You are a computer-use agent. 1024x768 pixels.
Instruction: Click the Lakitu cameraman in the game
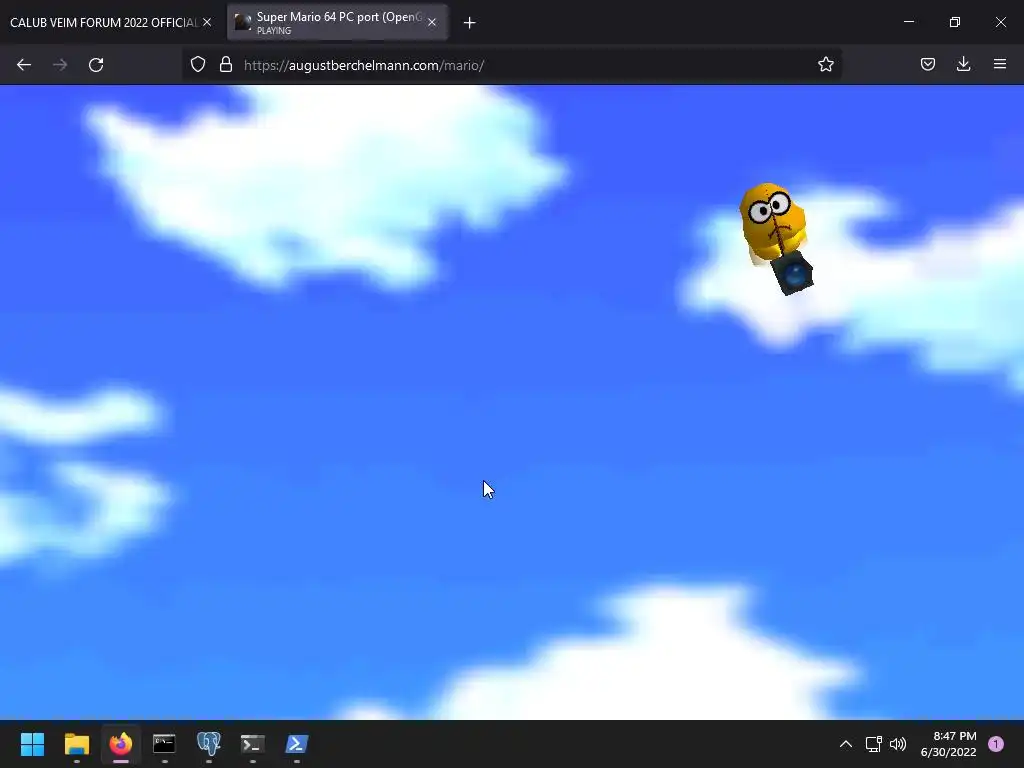pyautogui.click(x=776, y=238)
